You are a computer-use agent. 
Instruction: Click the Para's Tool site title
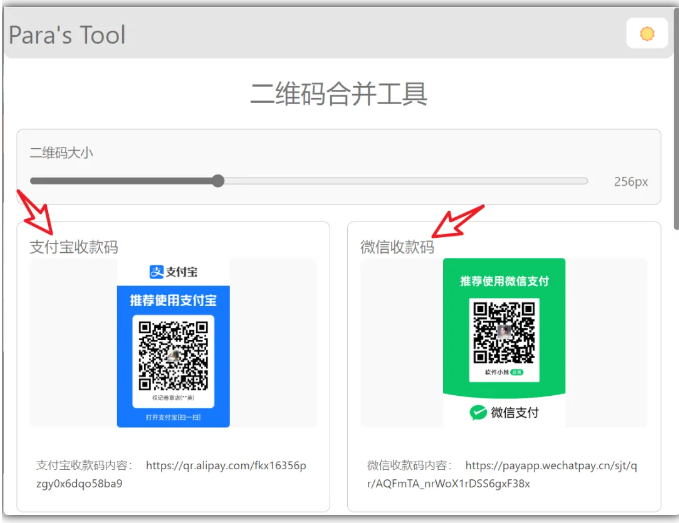[67, 35]
